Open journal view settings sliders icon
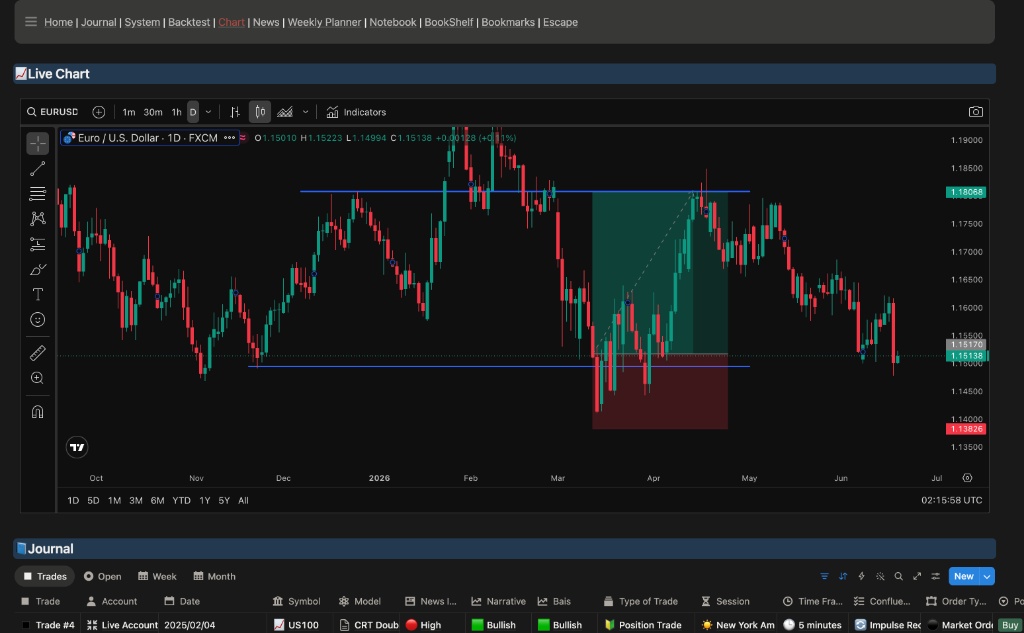 [935, 576]
